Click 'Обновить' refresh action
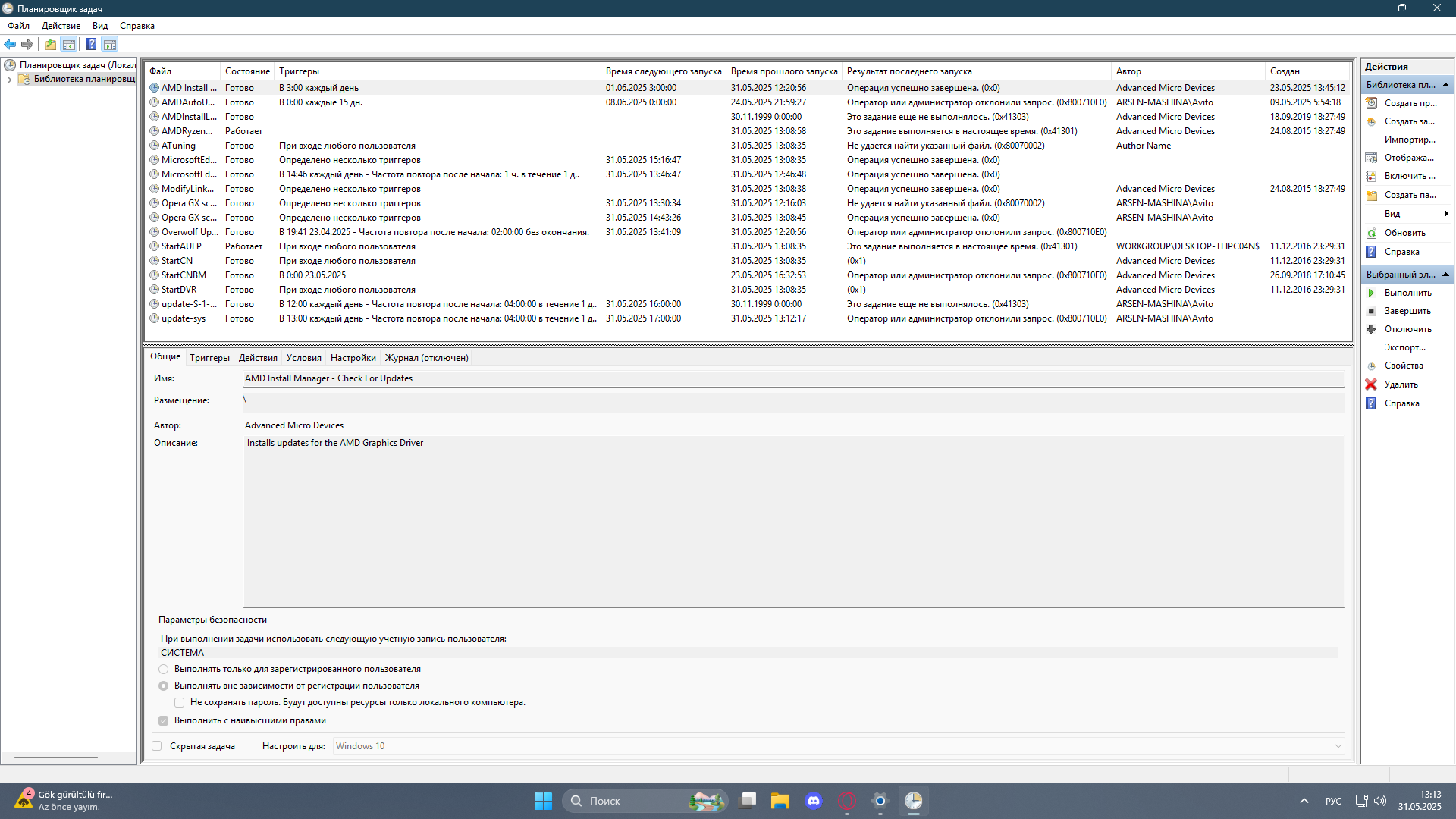This screenshot has height=819, width=1456. point(1404,233)
